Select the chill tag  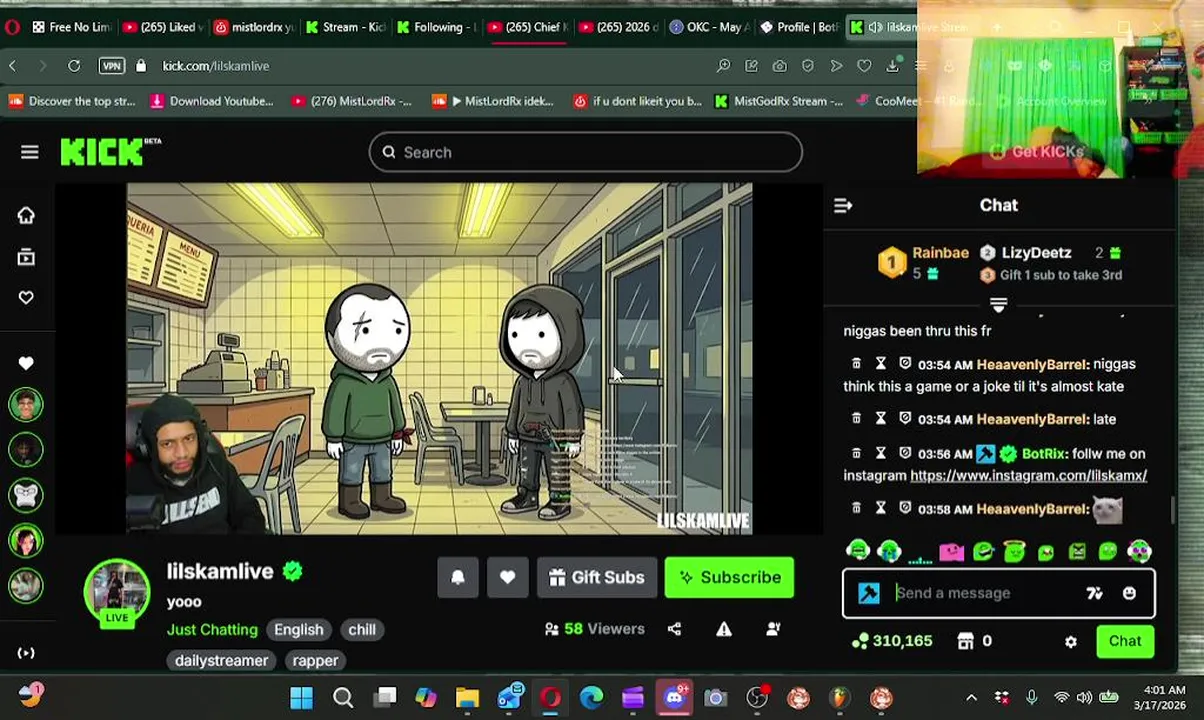362,629
